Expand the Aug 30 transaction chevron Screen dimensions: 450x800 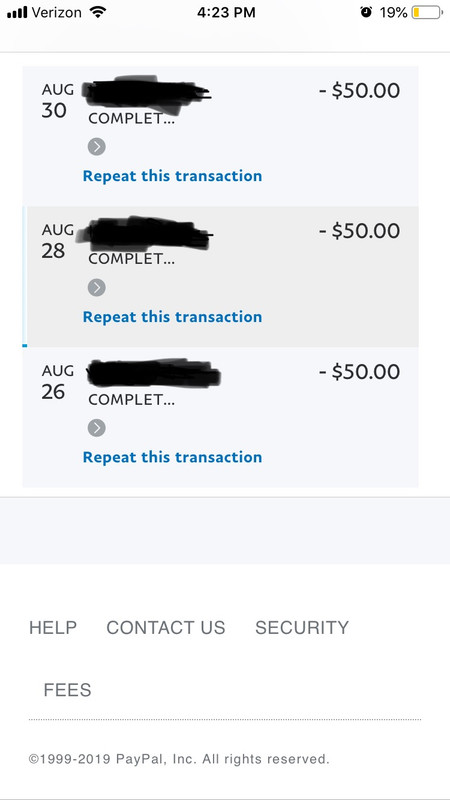(96, 147)
